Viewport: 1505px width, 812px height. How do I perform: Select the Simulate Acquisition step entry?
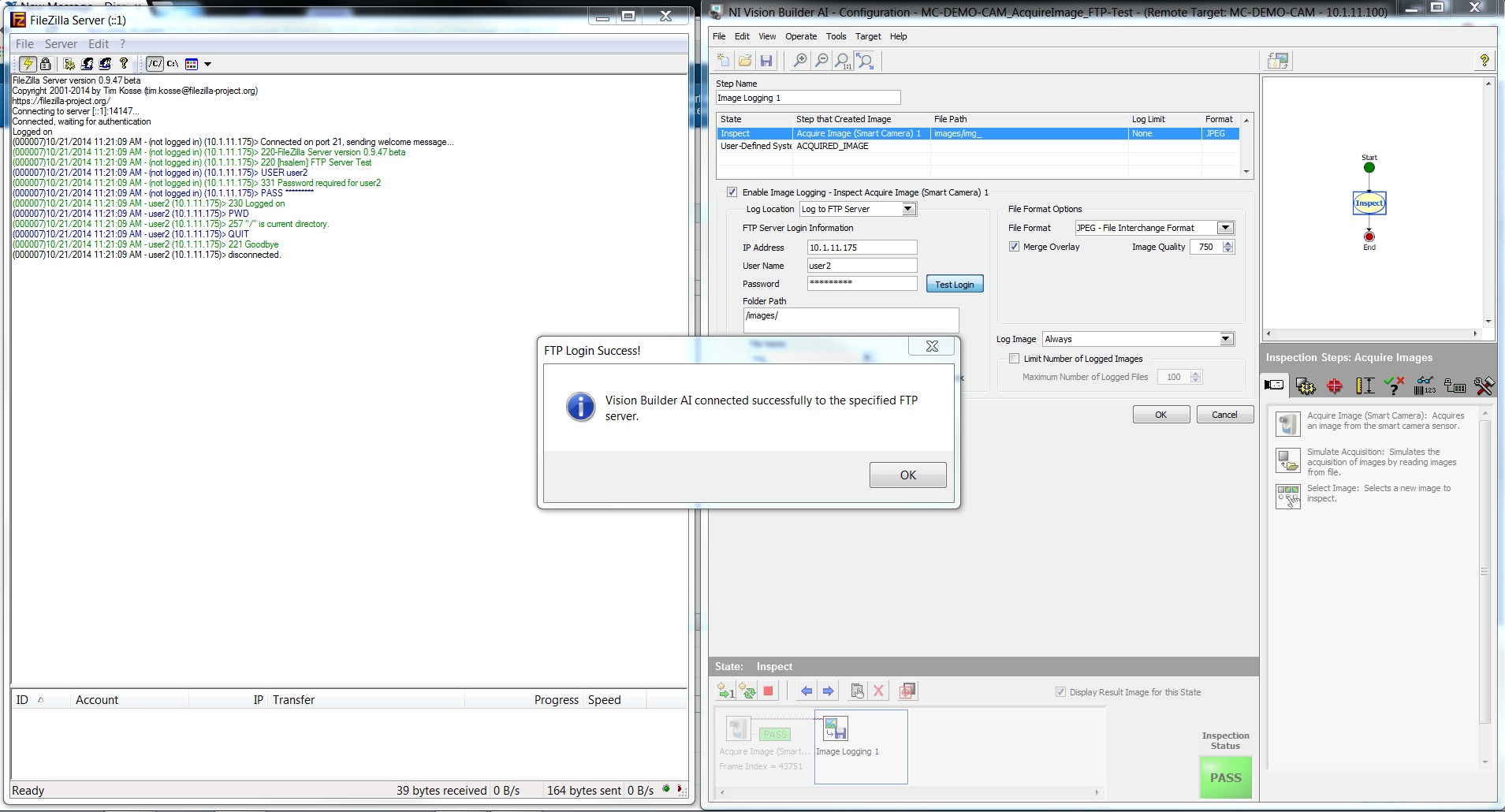[x=1373, y=462]
